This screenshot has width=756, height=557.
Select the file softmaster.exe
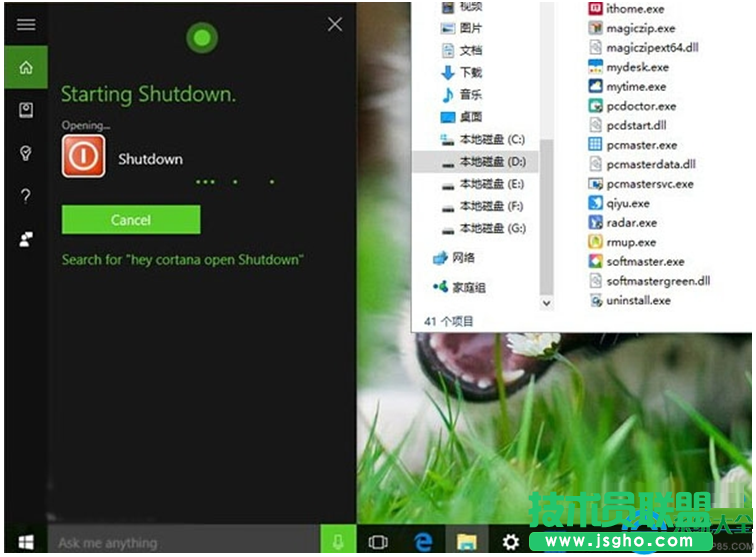pos(636,261)
